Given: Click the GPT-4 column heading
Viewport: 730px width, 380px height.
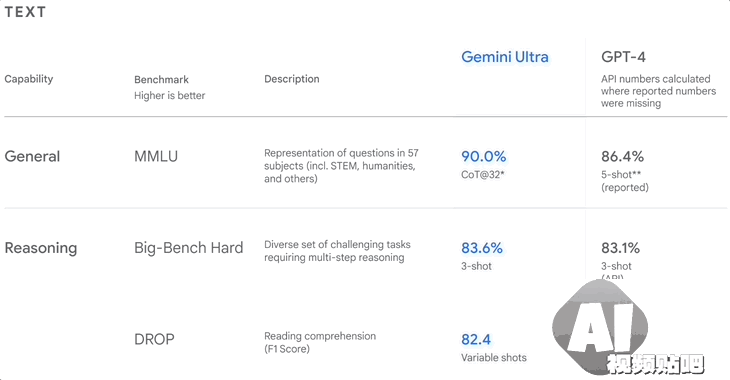Looking at the screenshot, I should coord(623,57).
